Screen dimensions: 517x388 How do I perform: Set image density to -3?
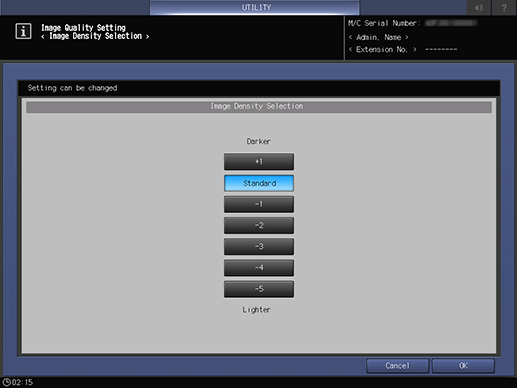point(259,246)
